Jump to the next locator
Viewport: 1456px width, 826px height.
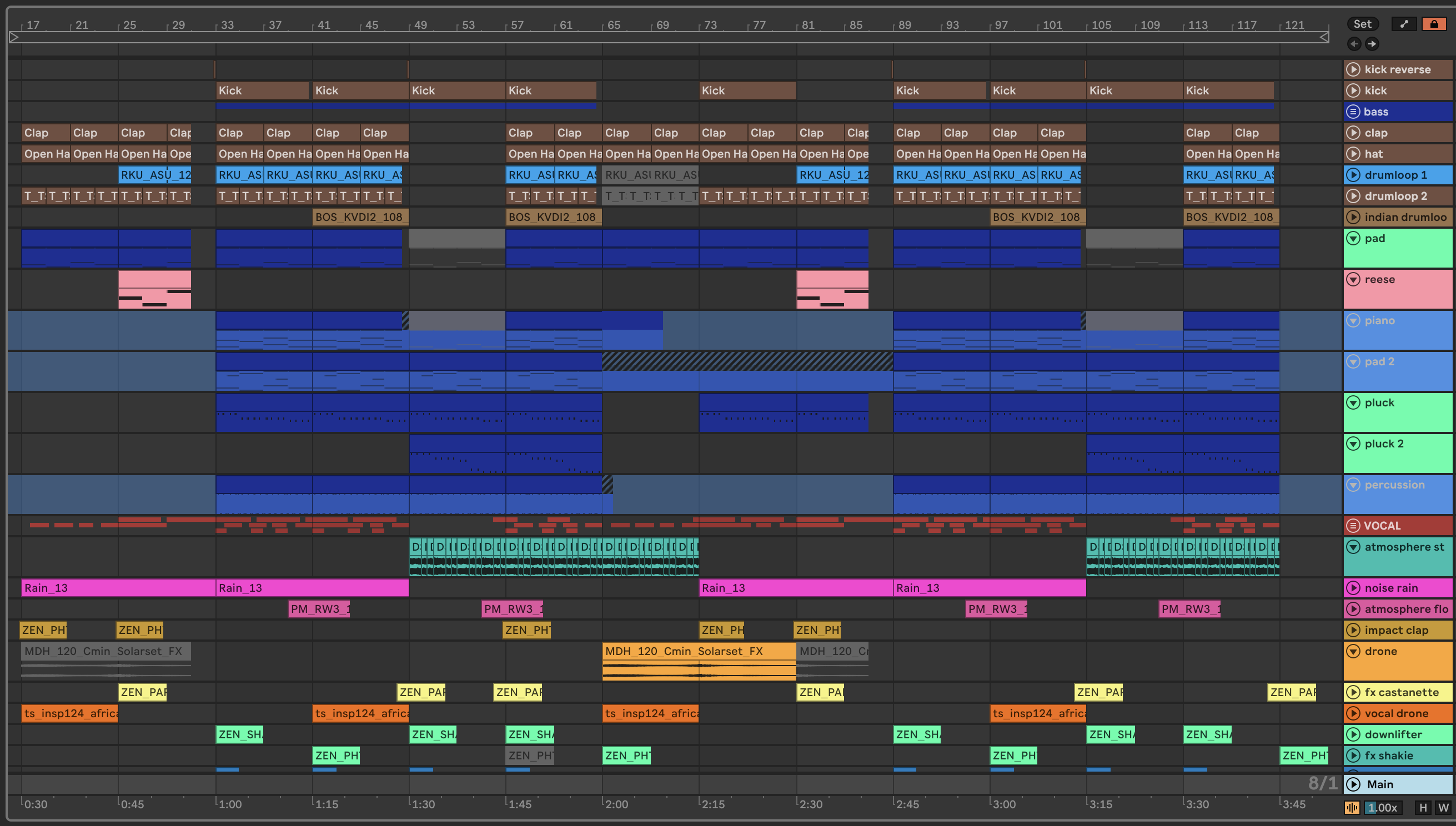[x=1372, y=44]
